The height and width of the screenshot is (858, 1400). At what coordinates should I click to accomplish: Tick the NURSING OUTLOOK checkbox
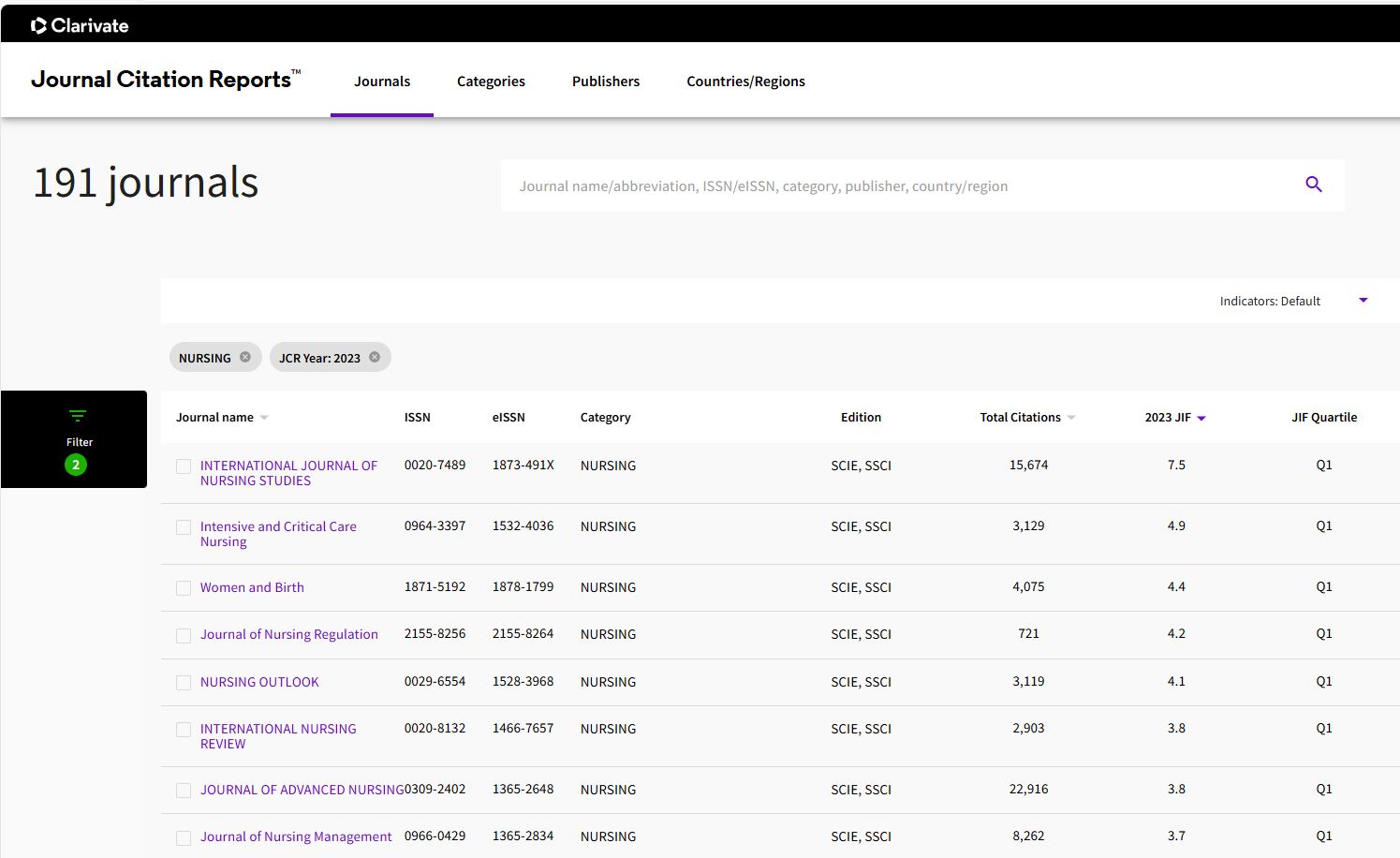click(184, 683)
